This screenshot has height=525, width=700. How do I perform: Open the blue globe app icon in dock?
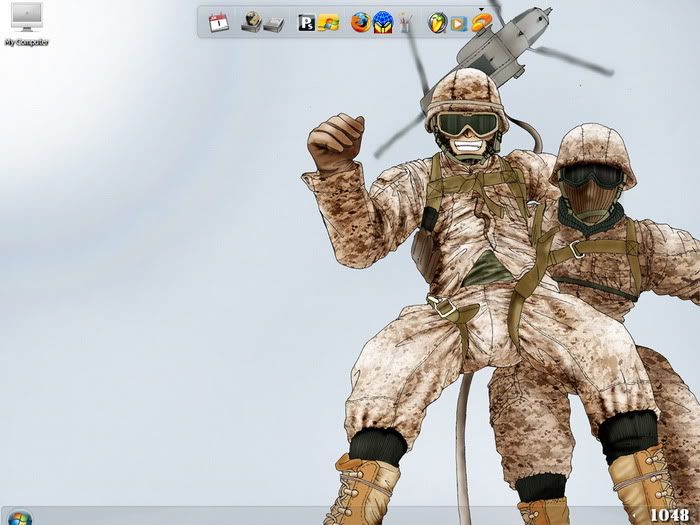click(x=383, y=22)
